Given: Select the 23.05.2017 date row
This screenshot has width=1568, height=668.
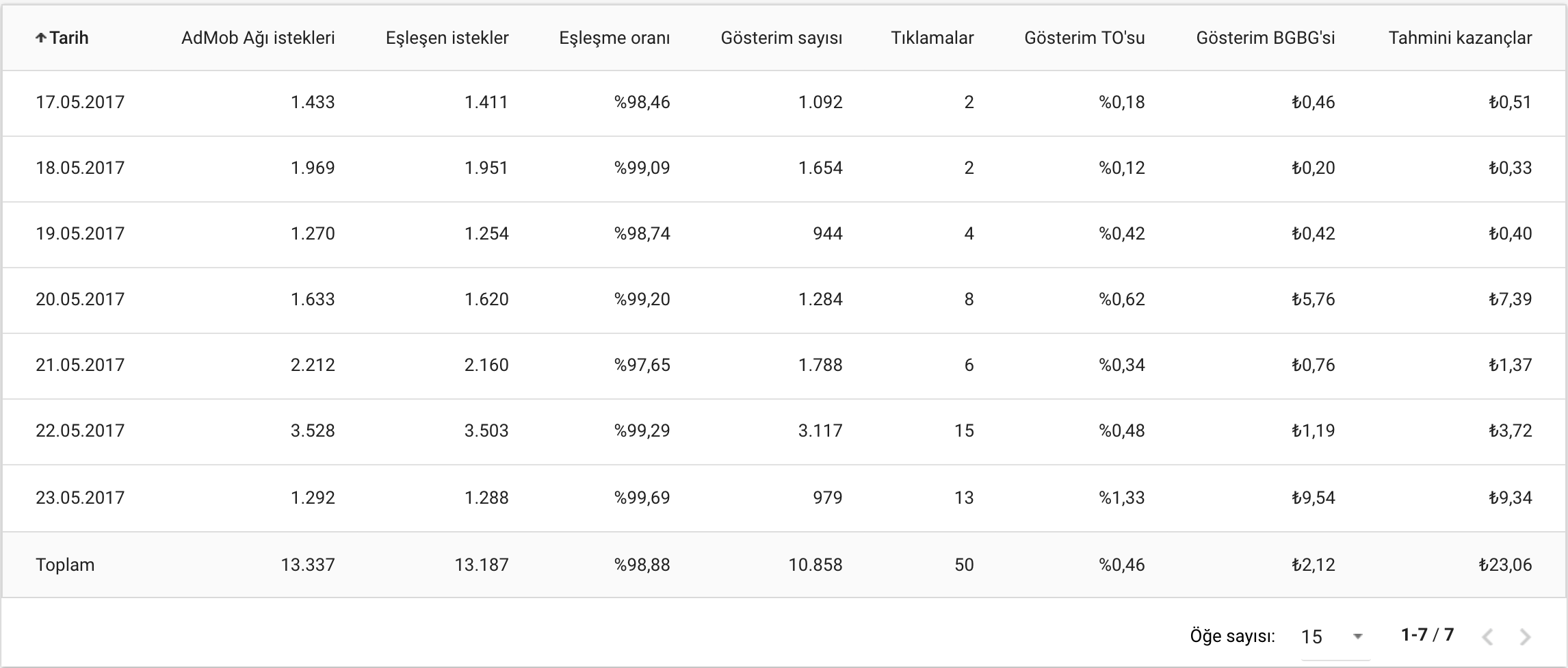Looking at the screenshot, I should 784,498.
